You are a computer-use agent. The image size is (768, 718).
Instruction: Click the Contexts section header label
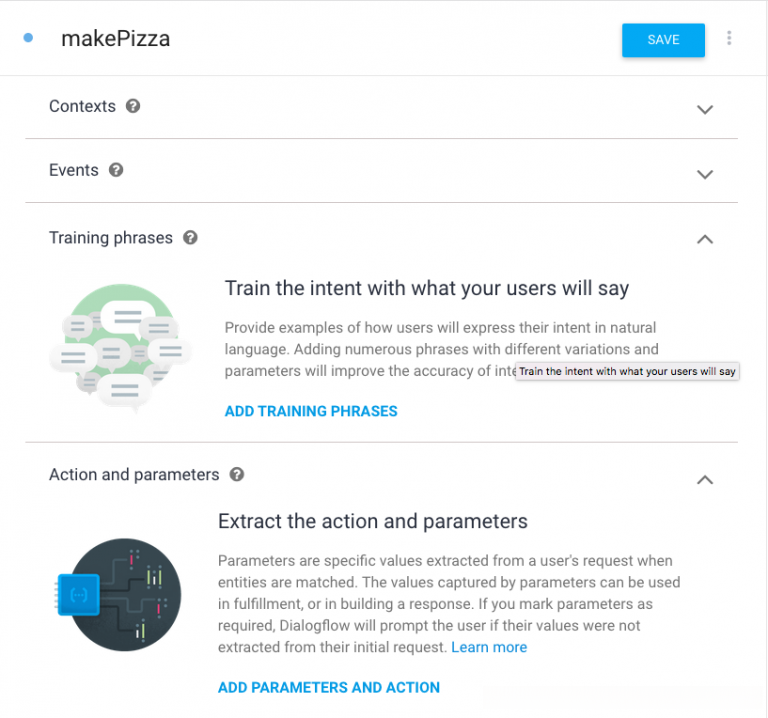(82, 106)
